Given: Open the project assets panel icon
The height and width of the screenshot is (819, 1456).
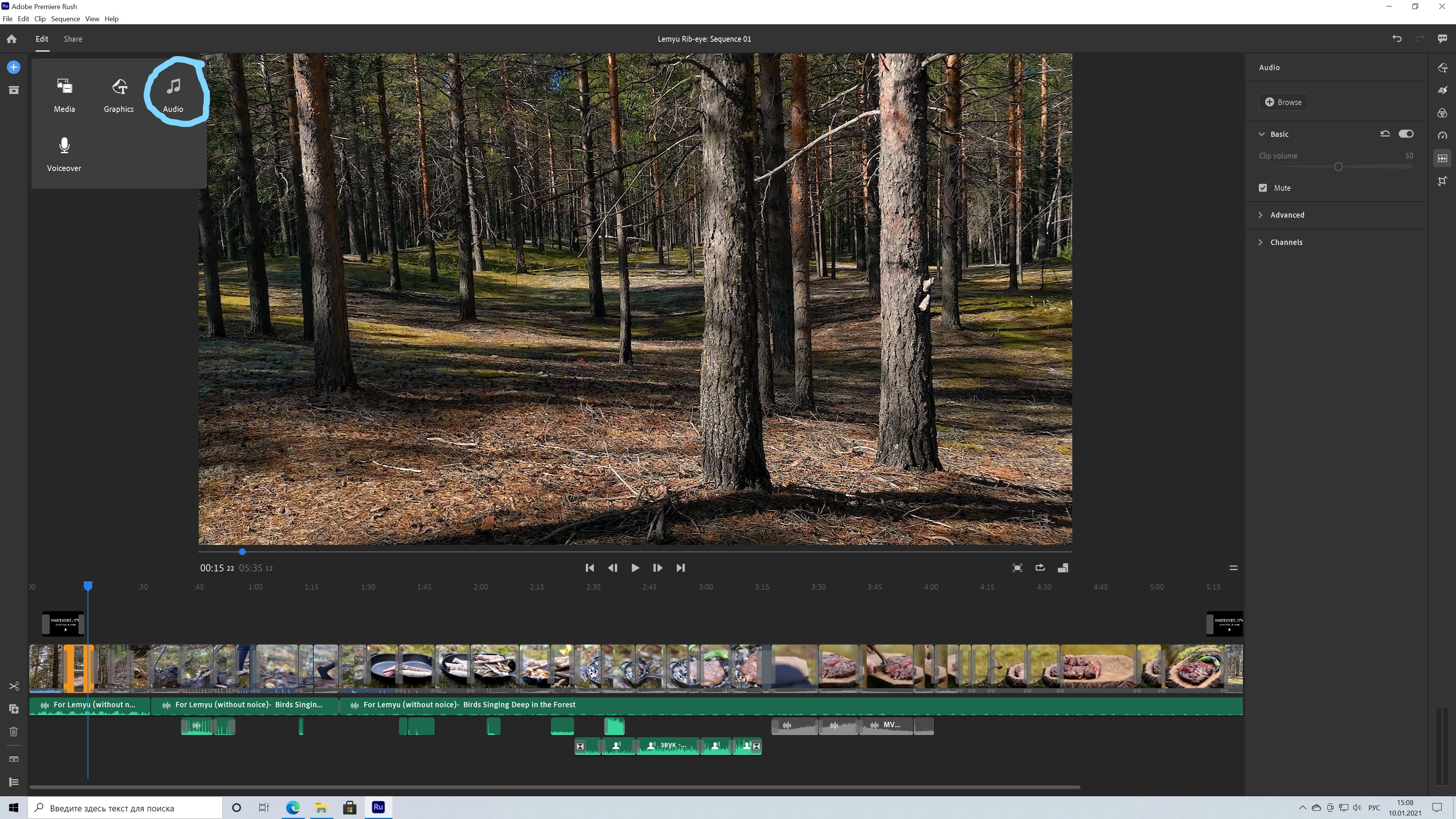Looking at the screenshot, I should click(x=14, y=91).
